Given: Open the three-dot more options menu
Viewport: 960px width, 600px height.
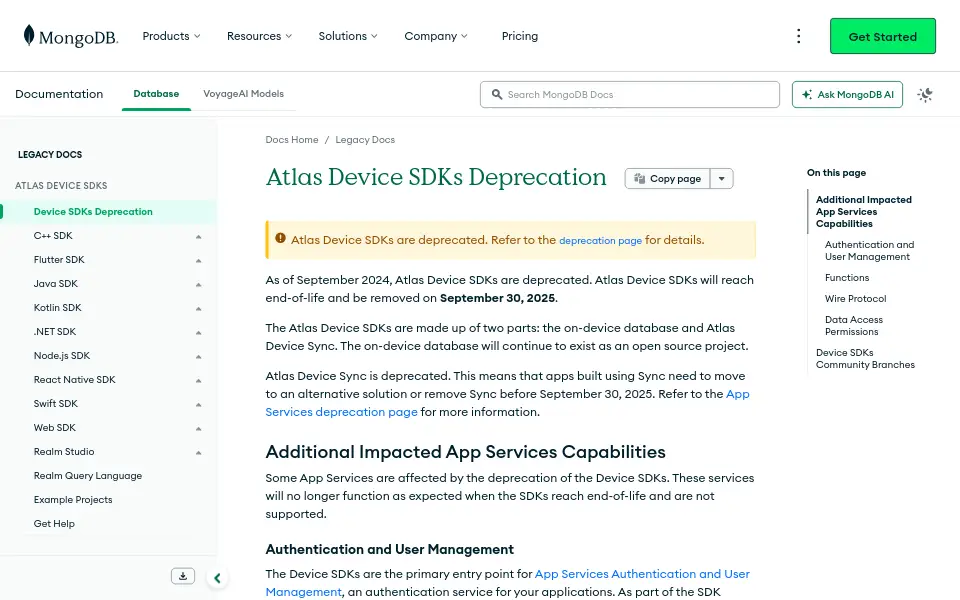Looking at the screenshot, I should [x=798, y=36].
